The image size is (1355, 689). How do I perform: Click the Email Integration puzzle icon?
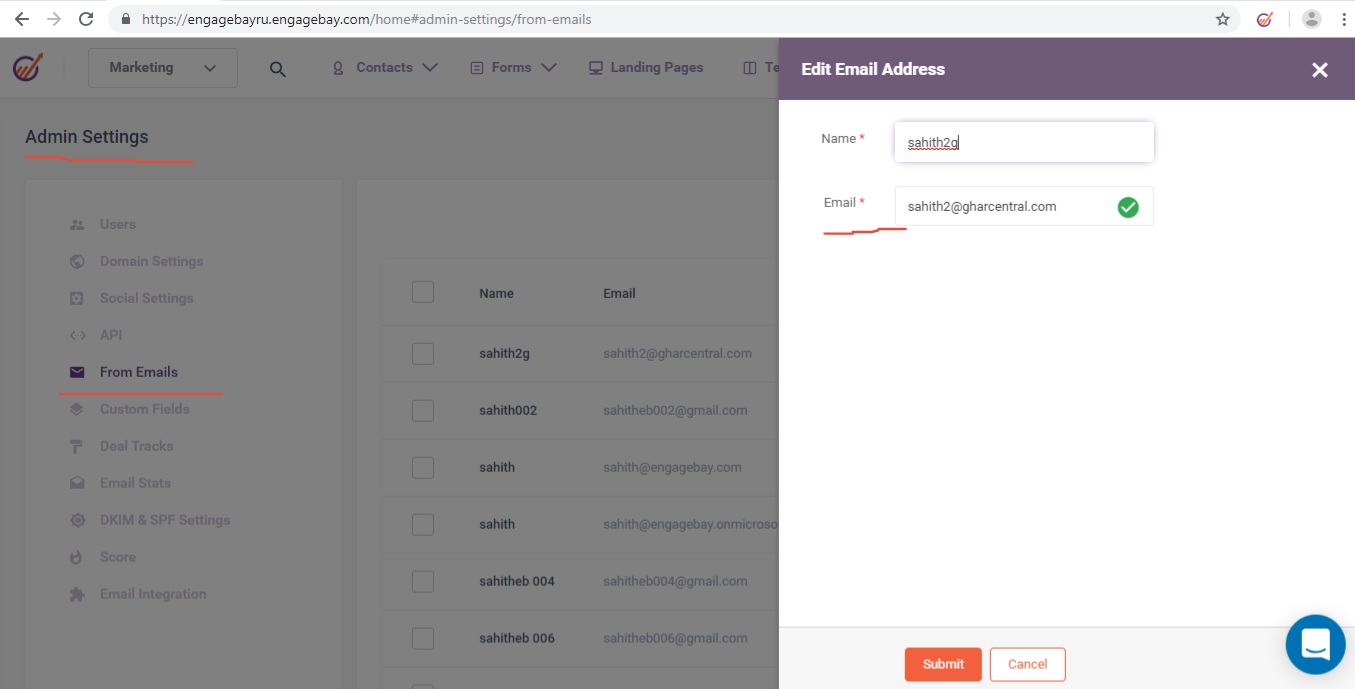click(77, 594)
